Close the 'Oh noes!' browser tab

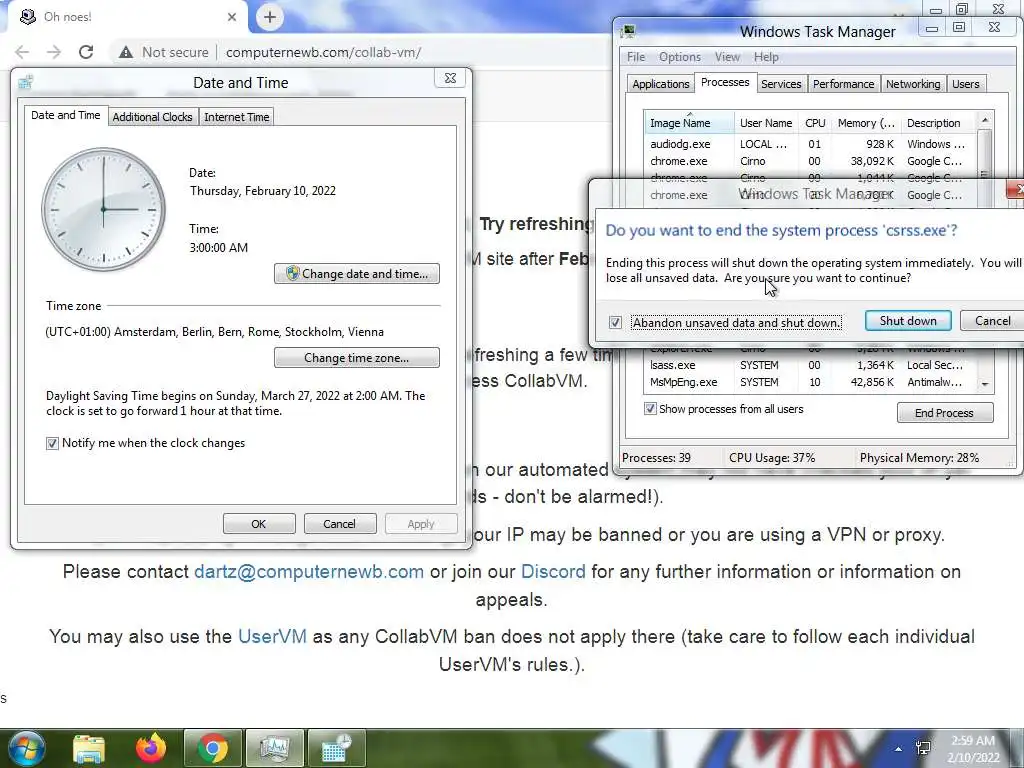tap(232, 17)
